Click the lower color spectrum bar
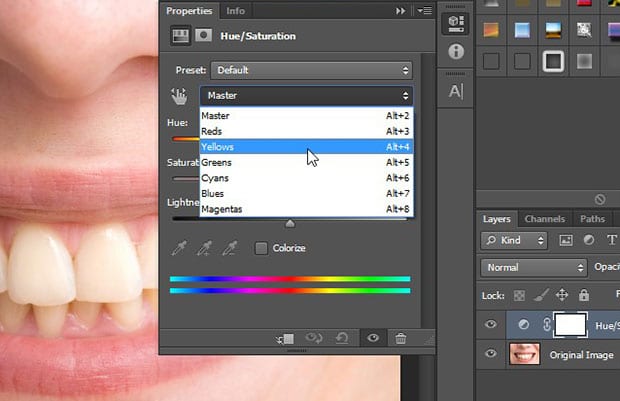This screenshot has width=620, height=401. (x=290, y=291)
